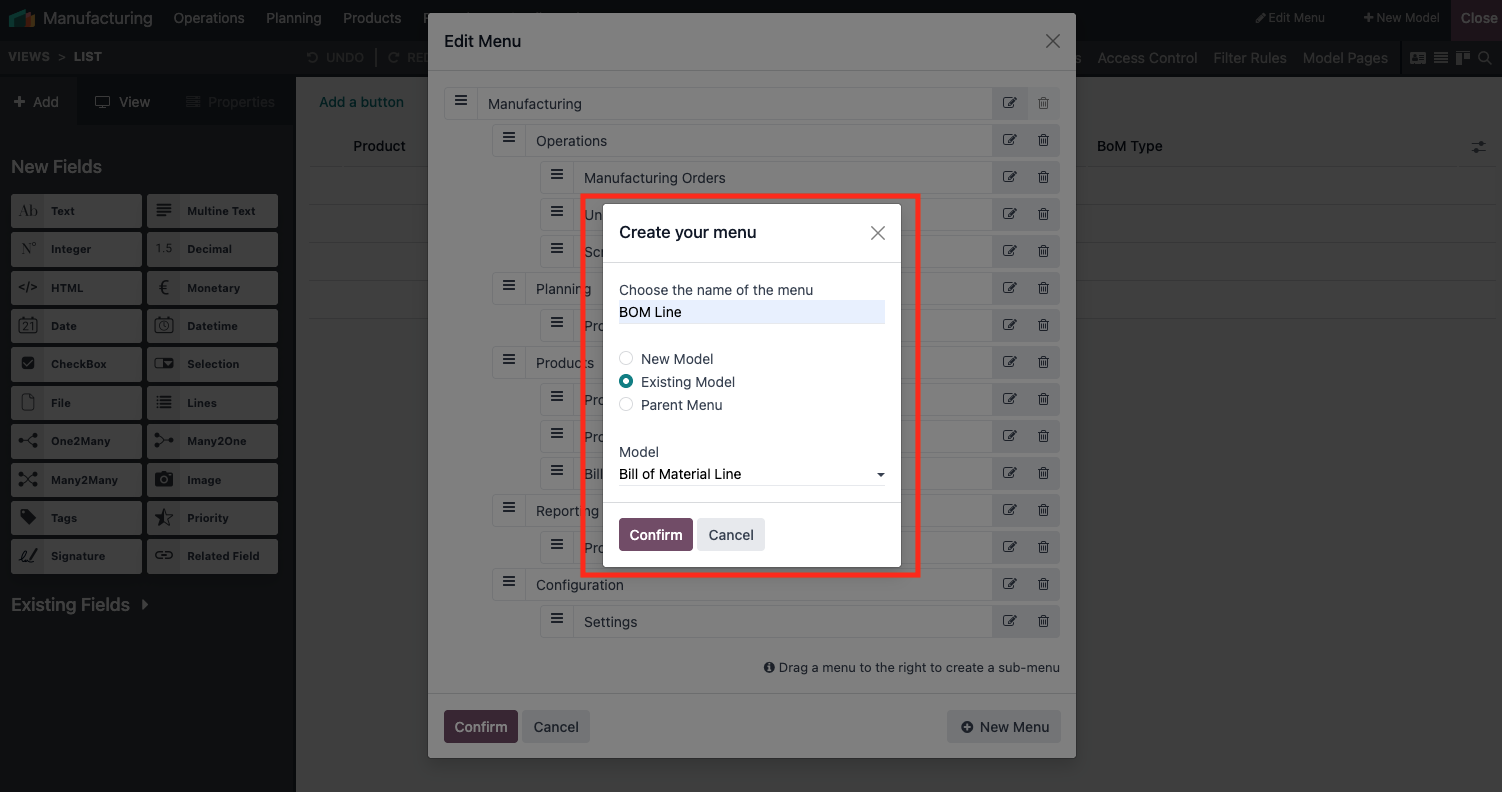Click the New Menu button

coord(1004,727)
